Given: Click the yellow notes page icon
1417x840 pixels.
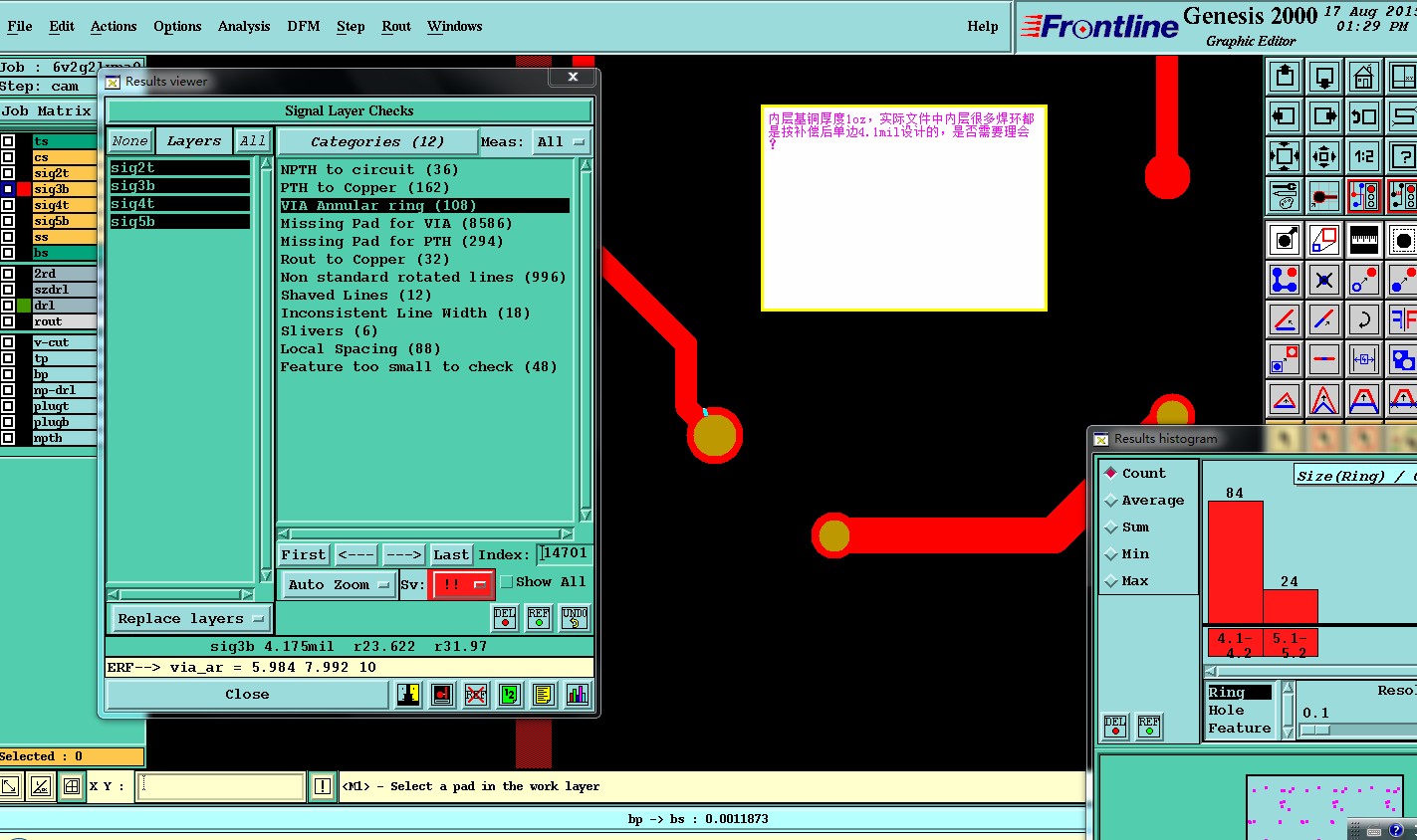Looking at the screenshot, I should (x=543, y=694).
